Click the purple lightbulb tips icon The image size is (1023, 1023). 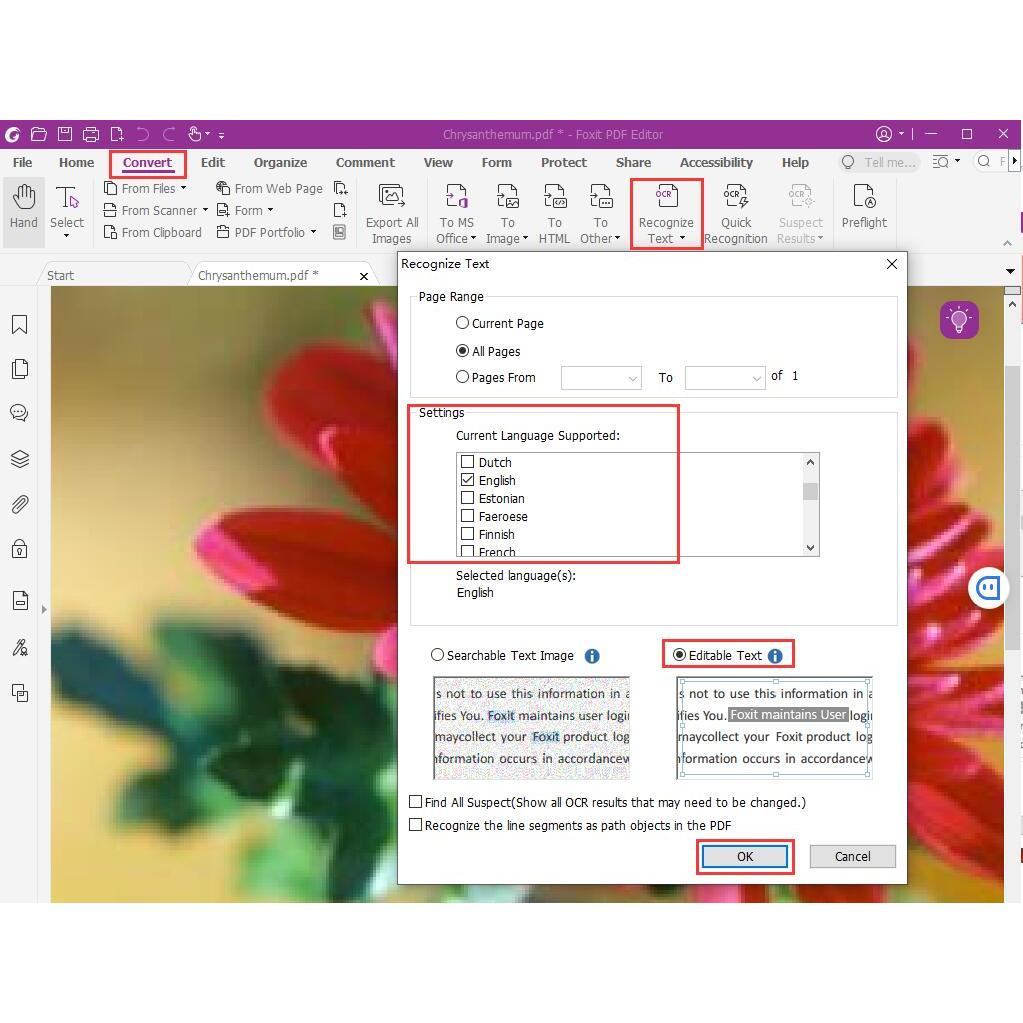pos(958,320)
